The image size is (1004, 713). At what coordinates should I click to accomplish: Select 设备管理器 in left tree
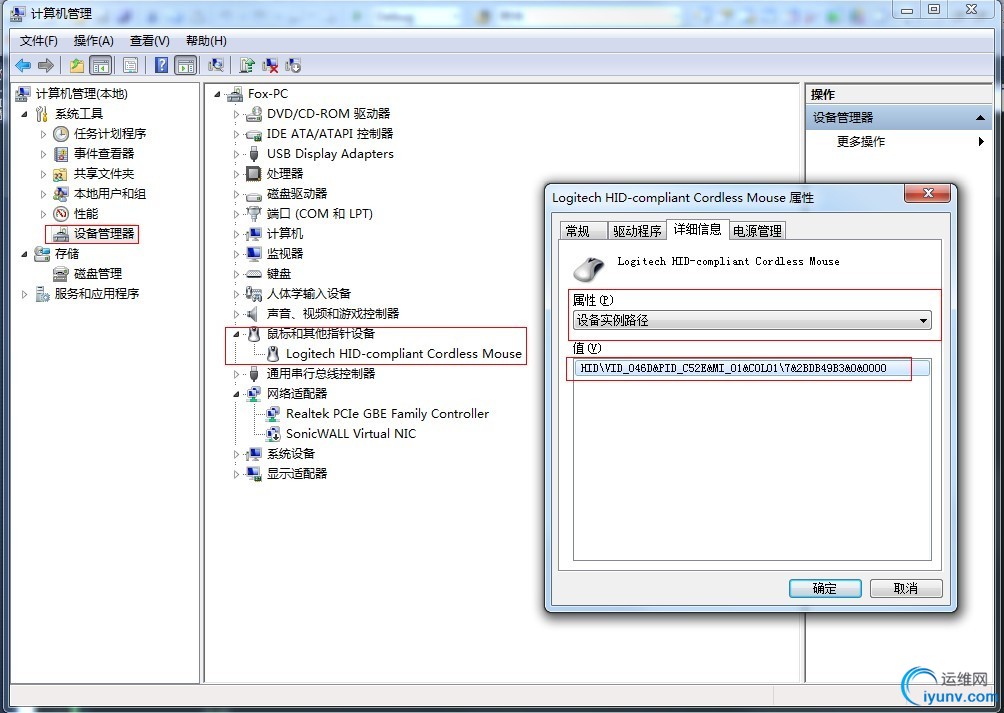click(104, 234)
